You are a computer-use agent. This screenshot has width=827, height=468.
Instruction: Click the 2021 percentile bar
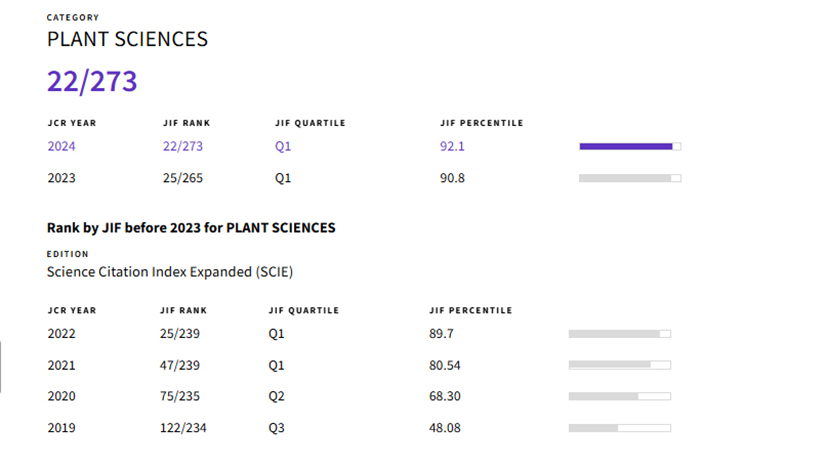(619, 365)
